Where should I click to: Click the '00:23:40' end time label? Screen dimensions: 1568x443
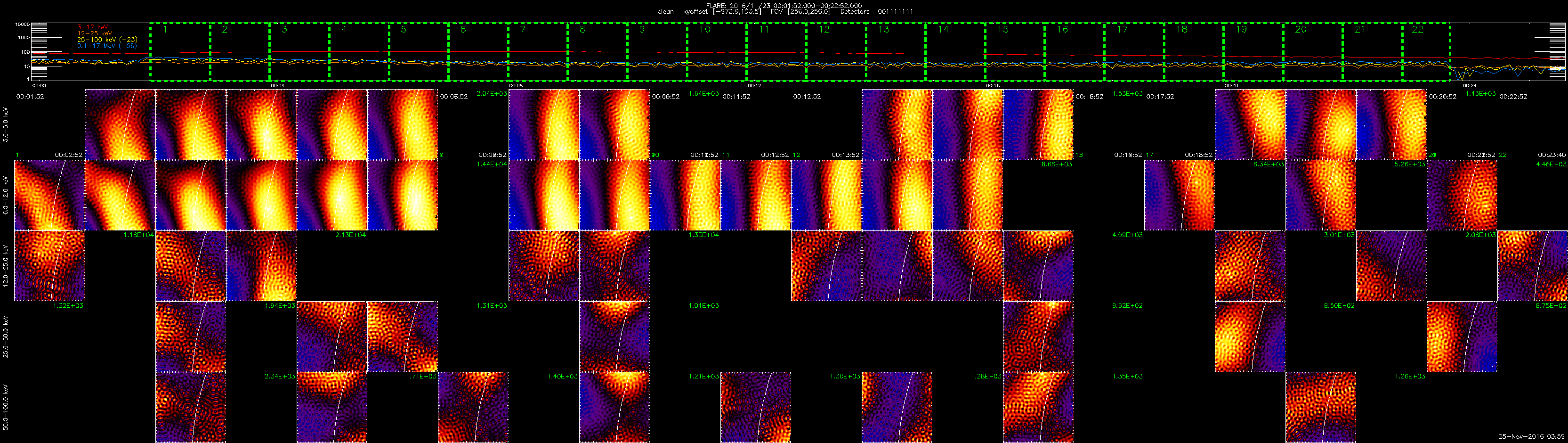coord(1553,155)
